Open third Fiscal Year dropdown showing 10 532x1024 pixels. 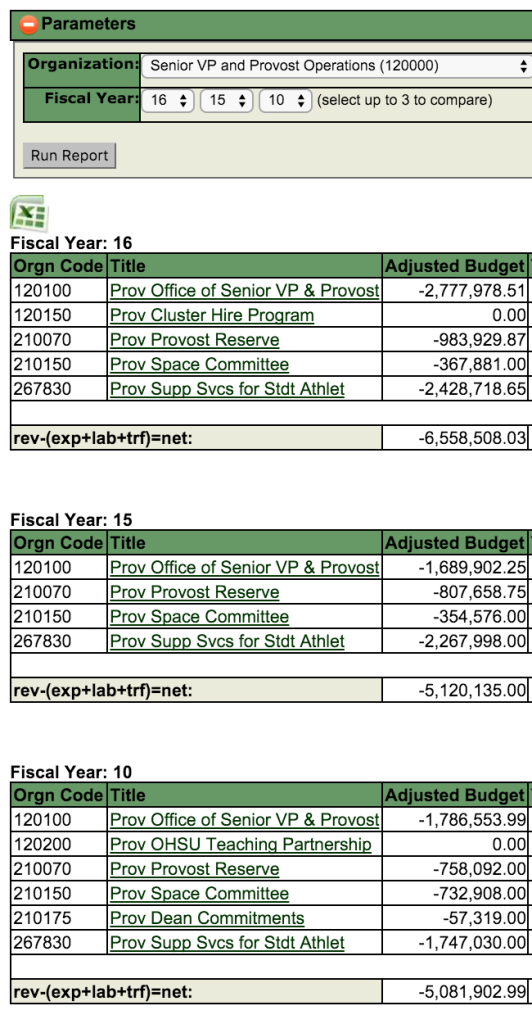(285, 101)
